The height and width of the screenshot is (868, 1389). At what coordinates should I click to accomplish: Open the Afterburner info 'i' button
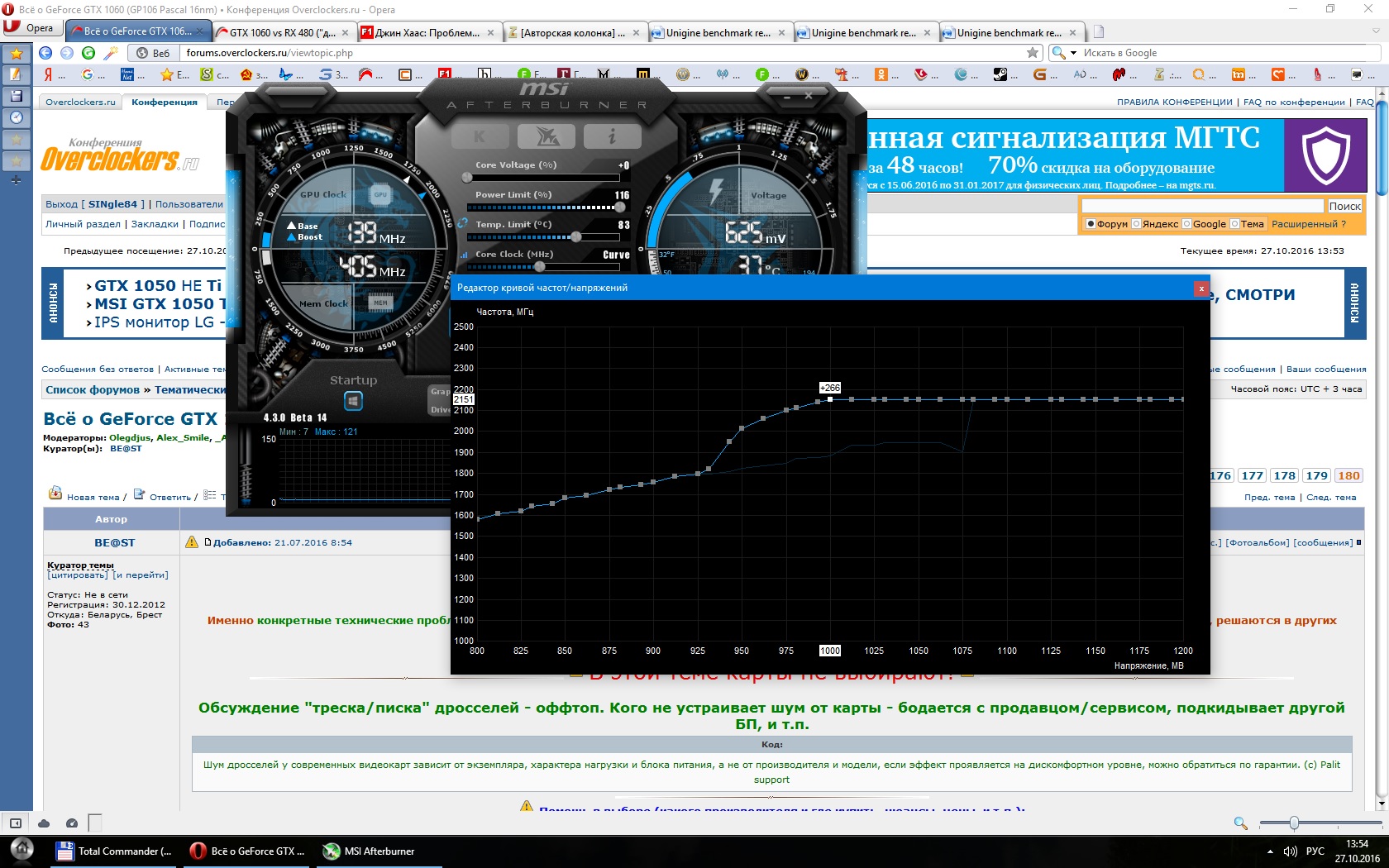(x=612, y=136)
